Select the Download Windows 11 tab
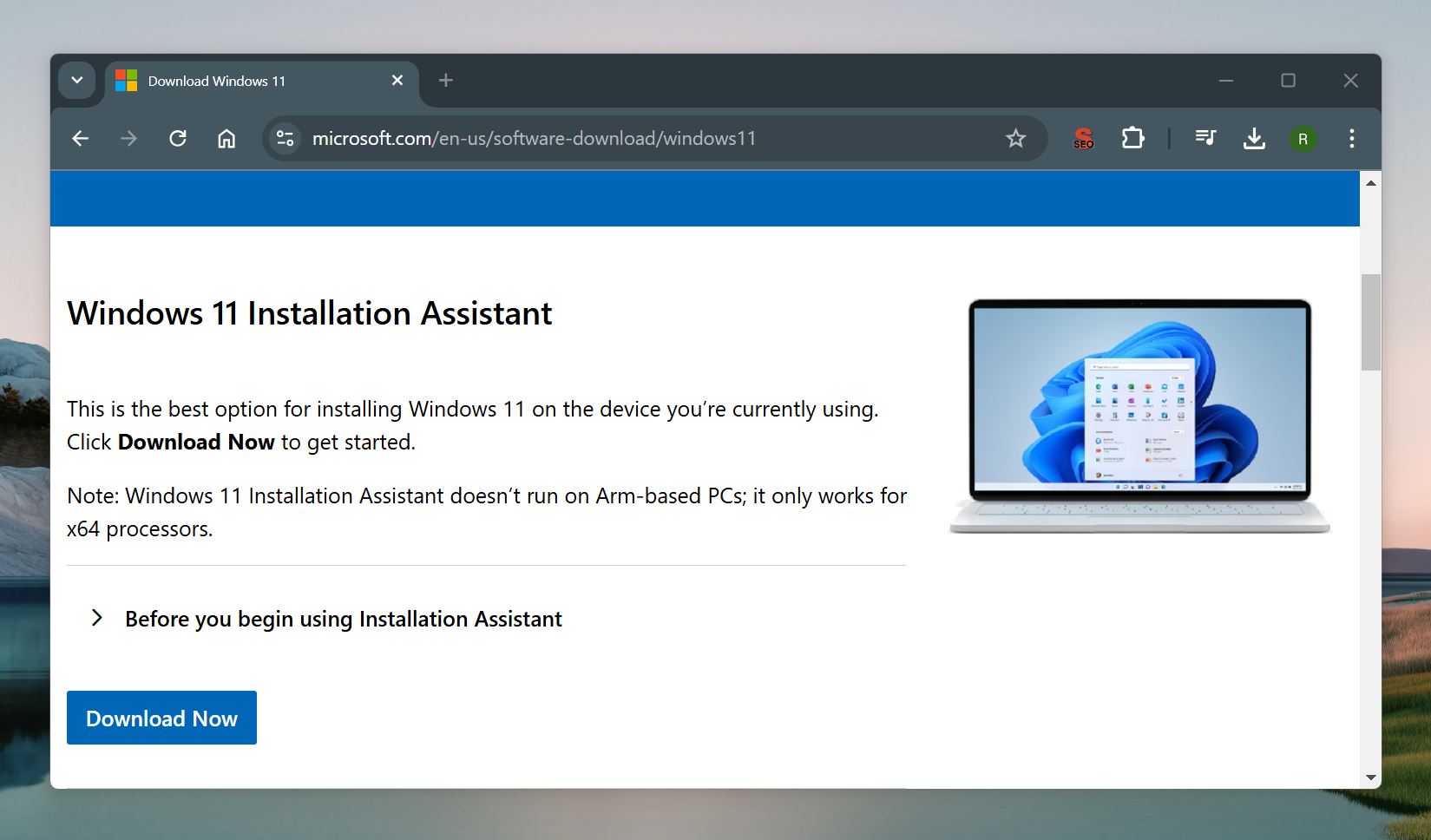Image resolution: width=1431 pixels, height=840 pixels. point(261,82)
